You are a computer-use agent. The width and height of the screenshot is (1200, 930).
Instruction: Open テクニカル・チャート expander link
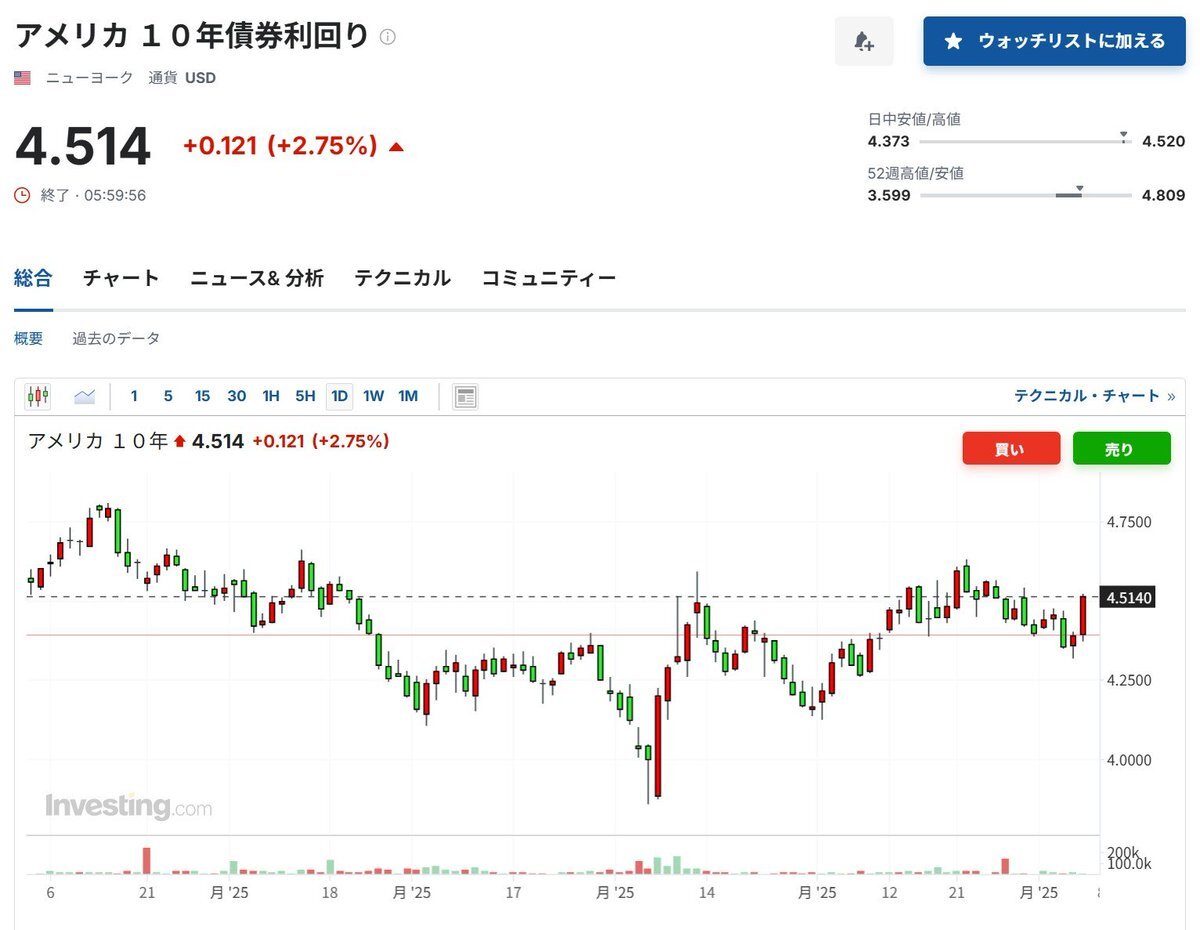1094,396
